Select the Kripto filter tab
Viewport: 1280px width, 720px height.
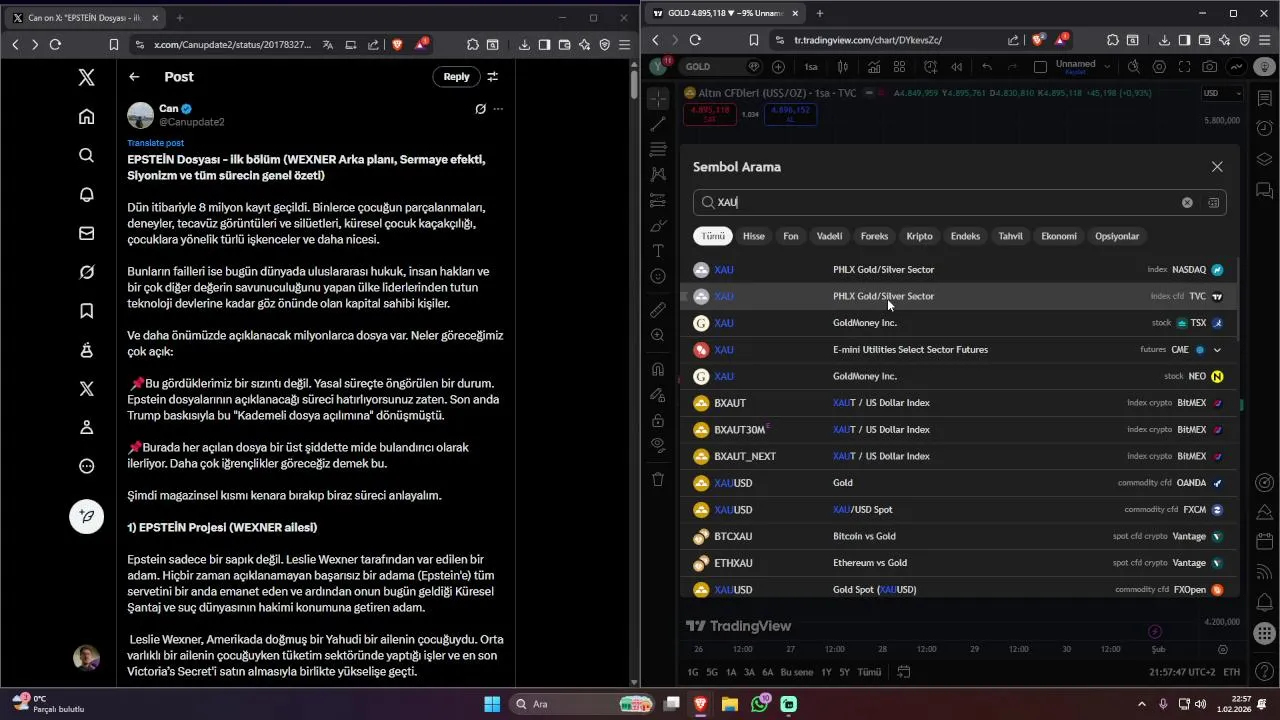[x=919, y=236]
